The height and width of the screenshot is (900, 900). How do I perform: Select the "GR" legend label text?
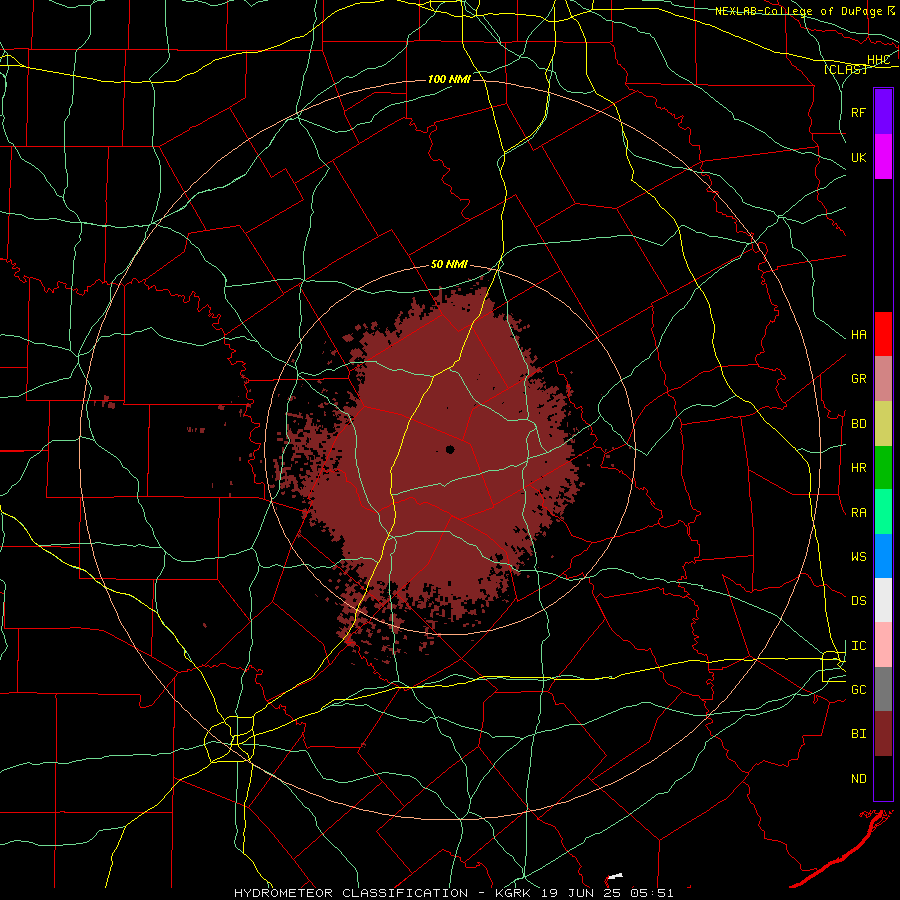point(858,379)
